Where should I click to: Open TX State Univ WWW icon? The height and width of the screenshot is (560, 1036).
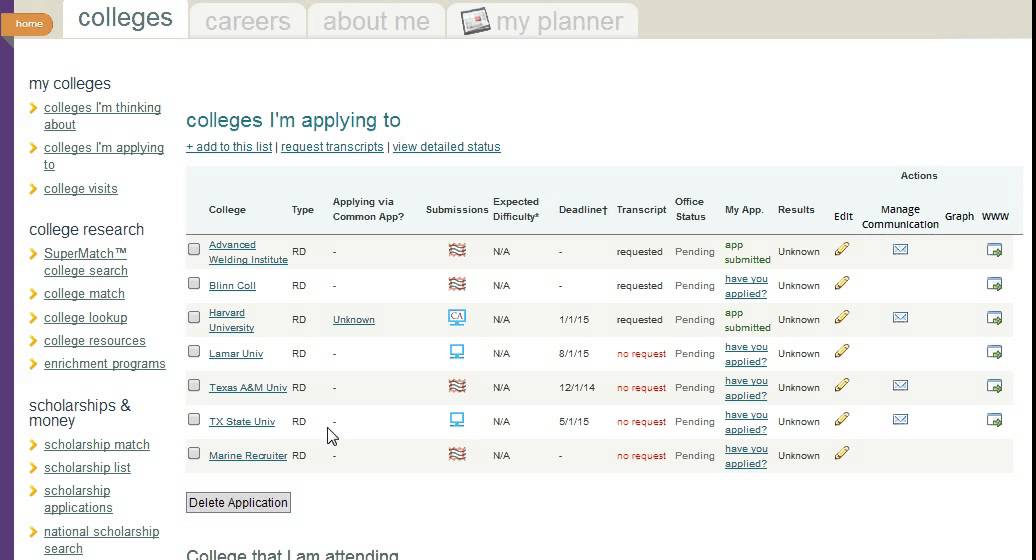click(994, 420)
